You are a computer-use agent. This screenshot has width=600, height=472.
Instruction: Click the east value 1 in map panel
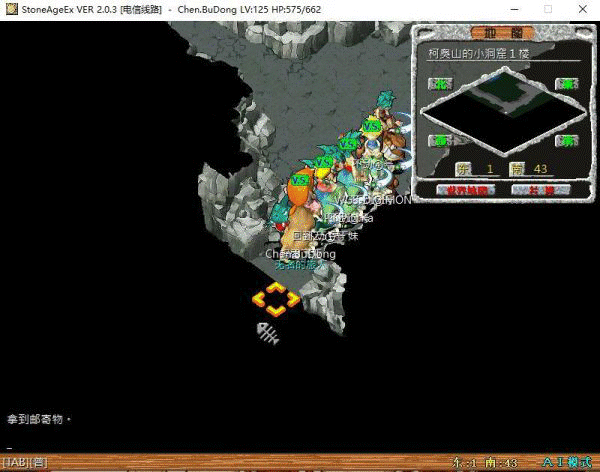tap(489, 169)
